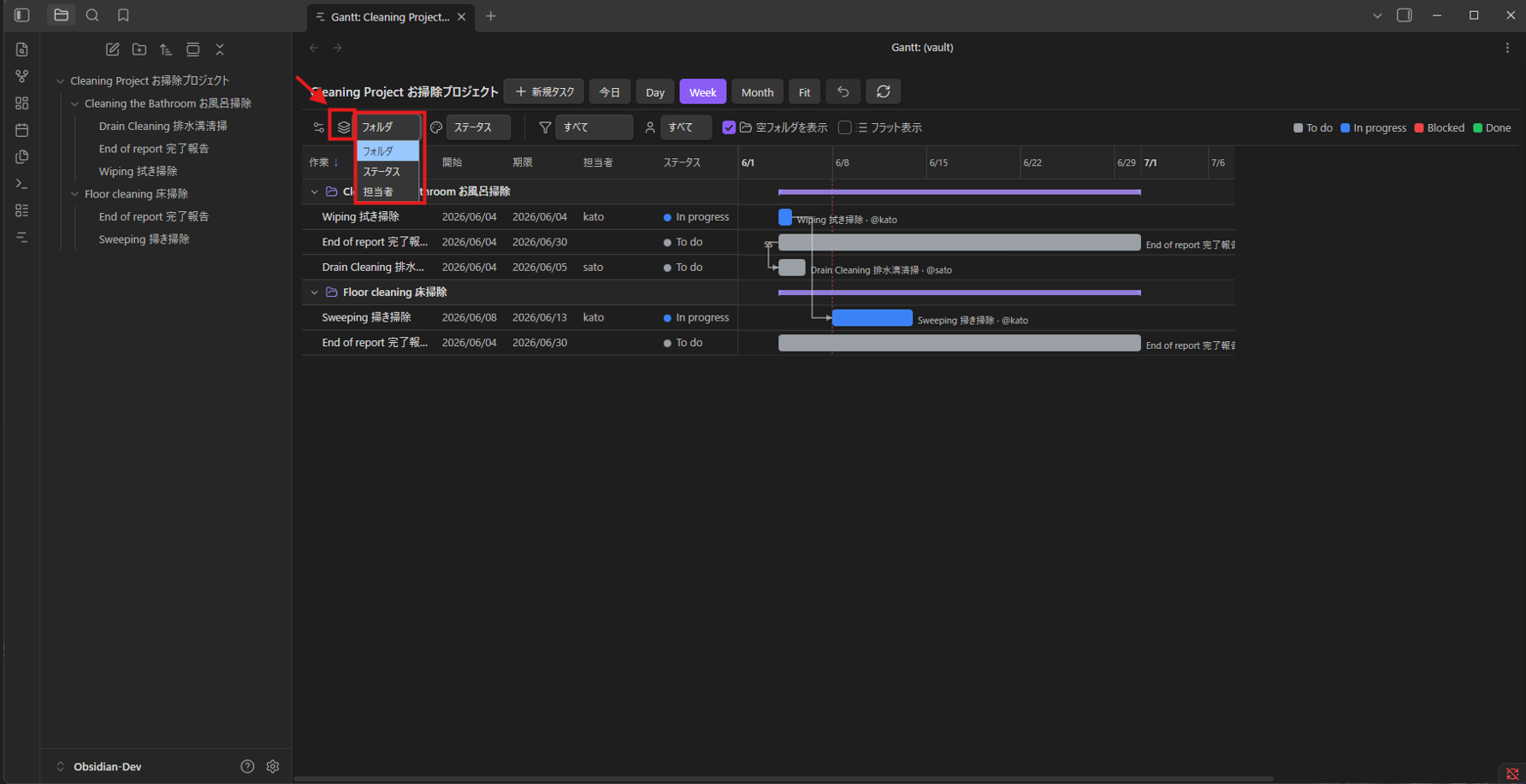Open the grouping フォルダ dropdown
The image size is (1526, 784).
coord(388,127)
